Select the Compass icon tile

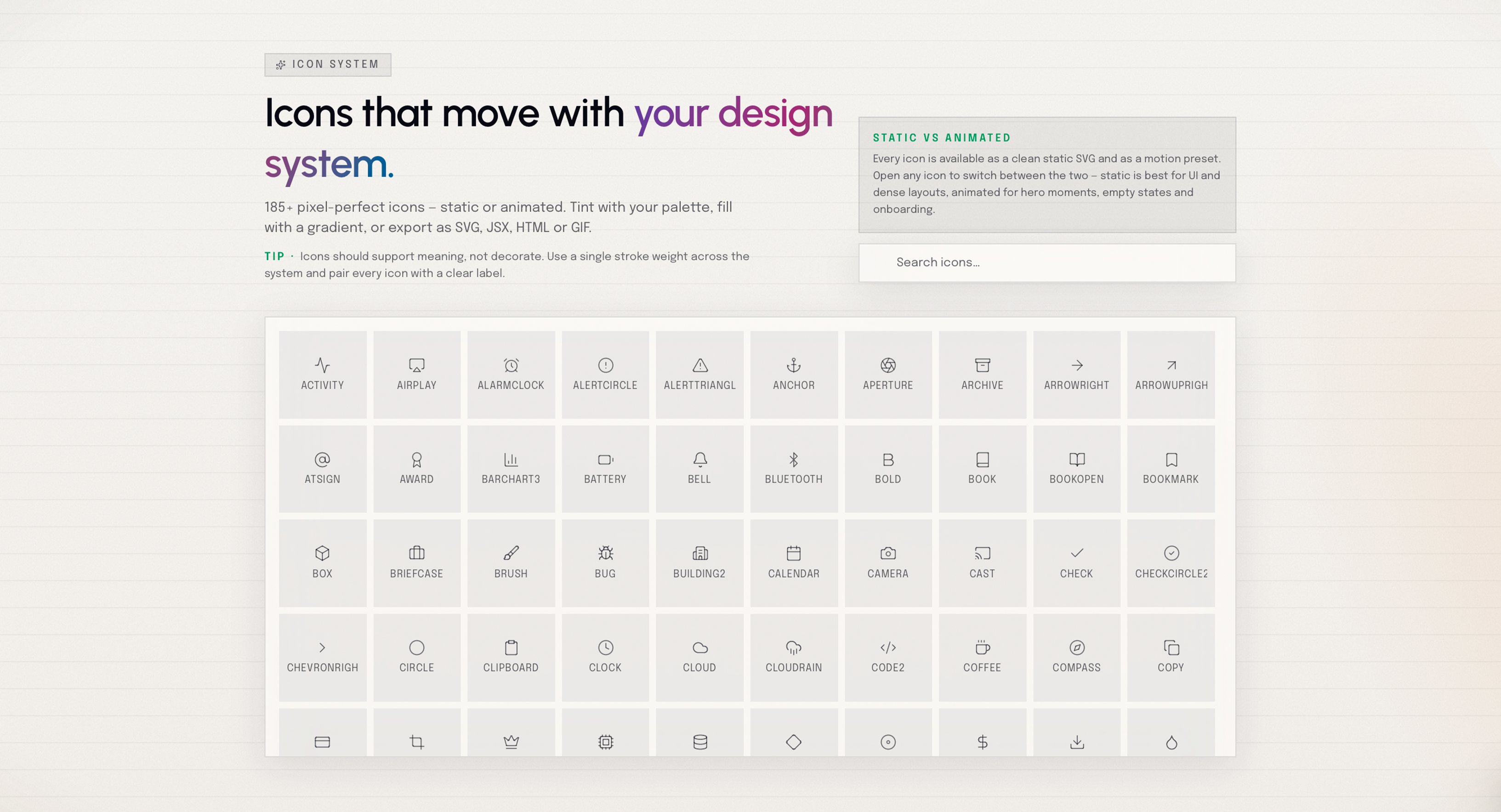click(1077, 658)
